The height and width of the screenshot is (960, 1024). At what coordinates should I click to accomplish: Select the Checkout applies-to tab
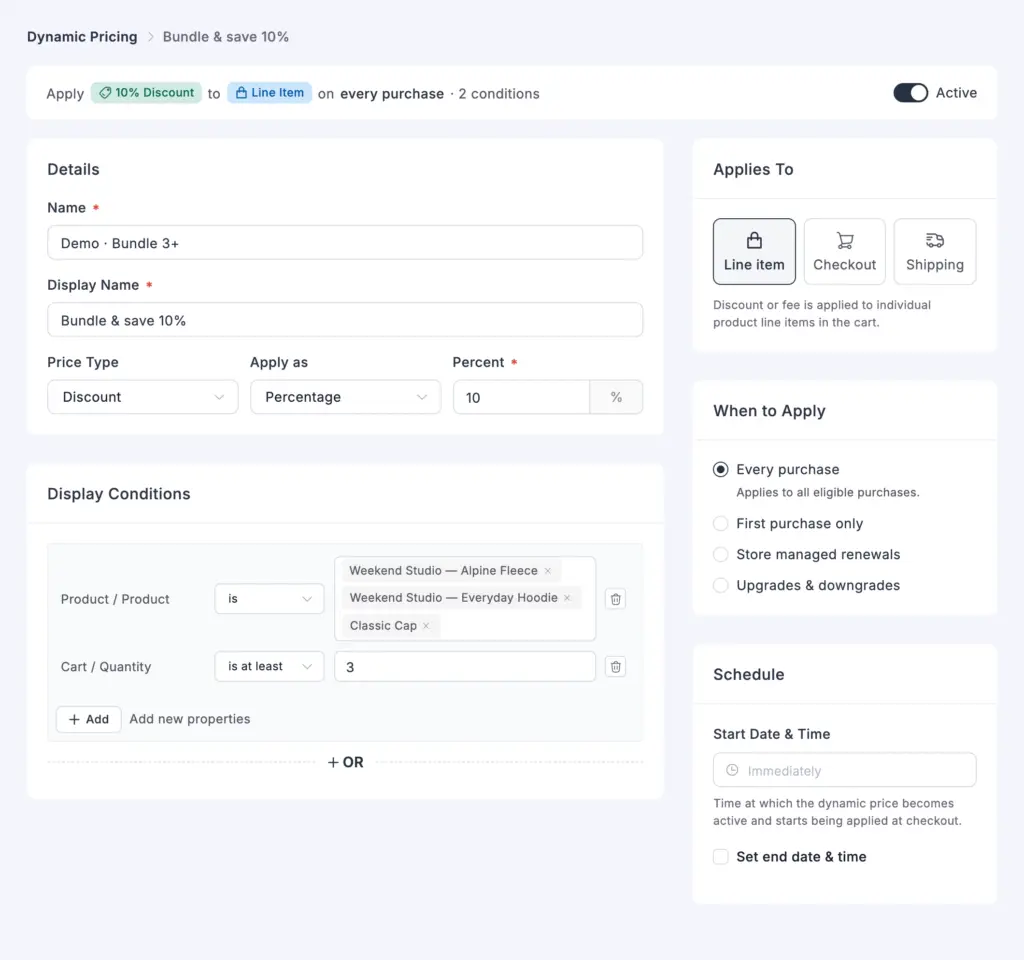844,251
